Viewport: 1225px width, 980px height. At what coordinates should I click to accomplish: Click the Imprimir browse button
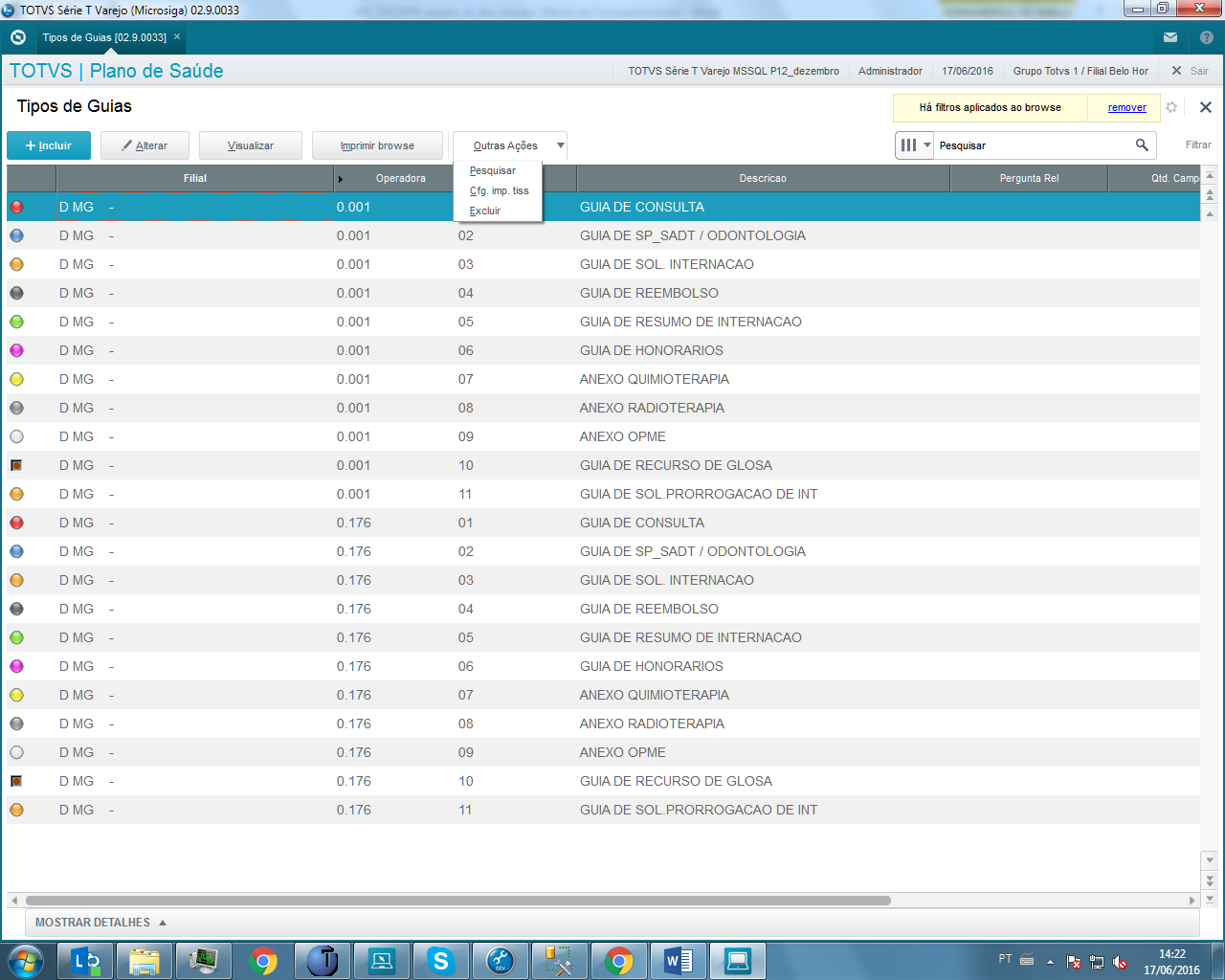coord(377,145)
